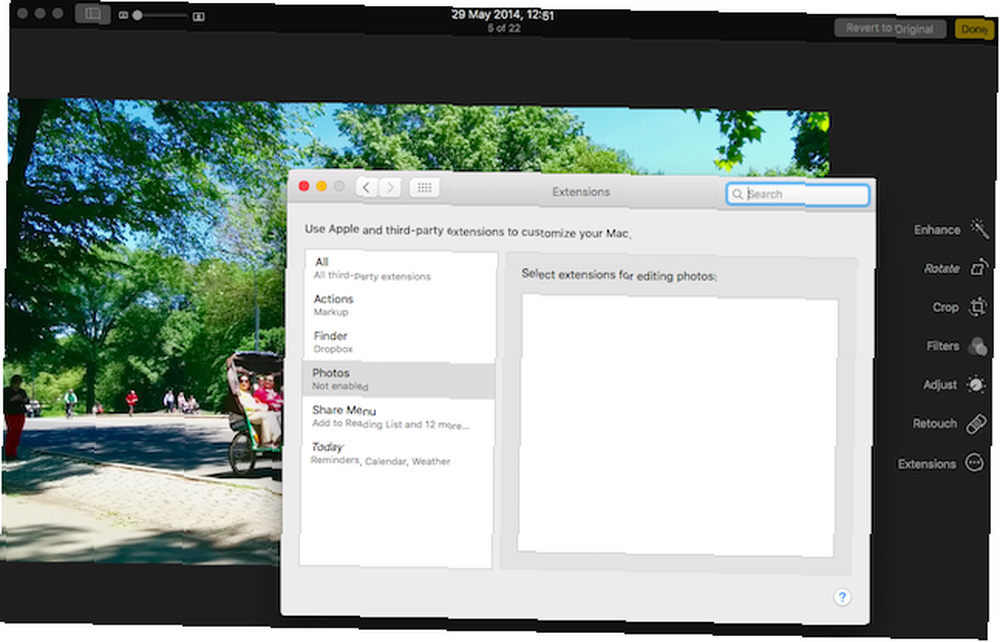Click the search magnifier icon

(737, 193)
